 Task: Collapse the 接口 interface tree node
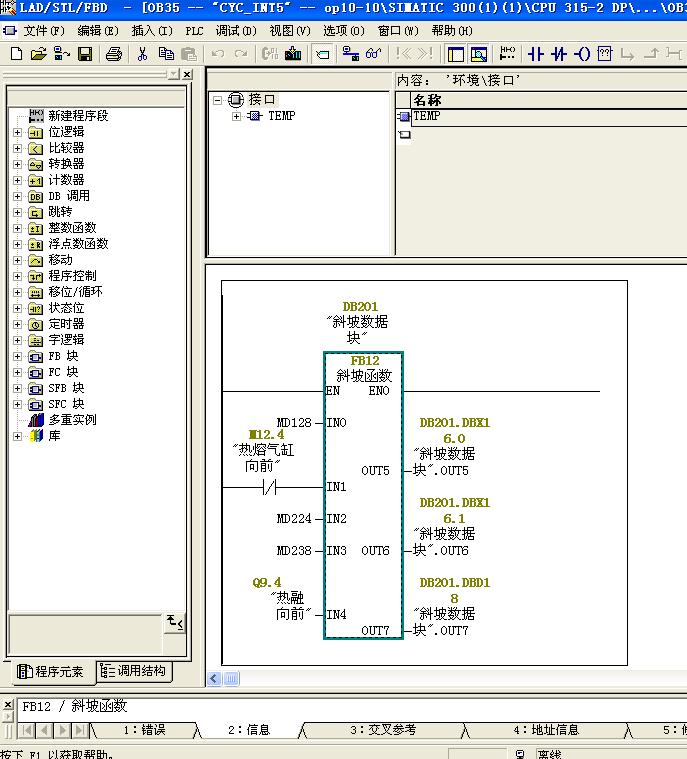218,100
